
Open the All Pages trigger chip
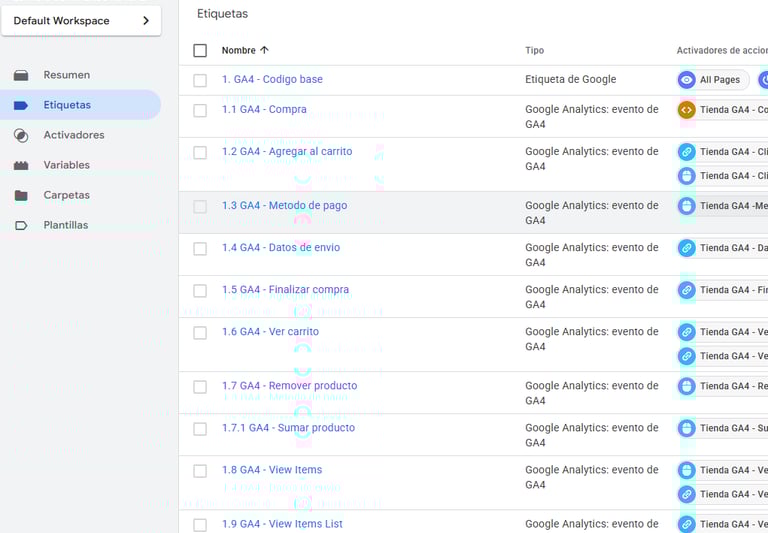point(714,80)
